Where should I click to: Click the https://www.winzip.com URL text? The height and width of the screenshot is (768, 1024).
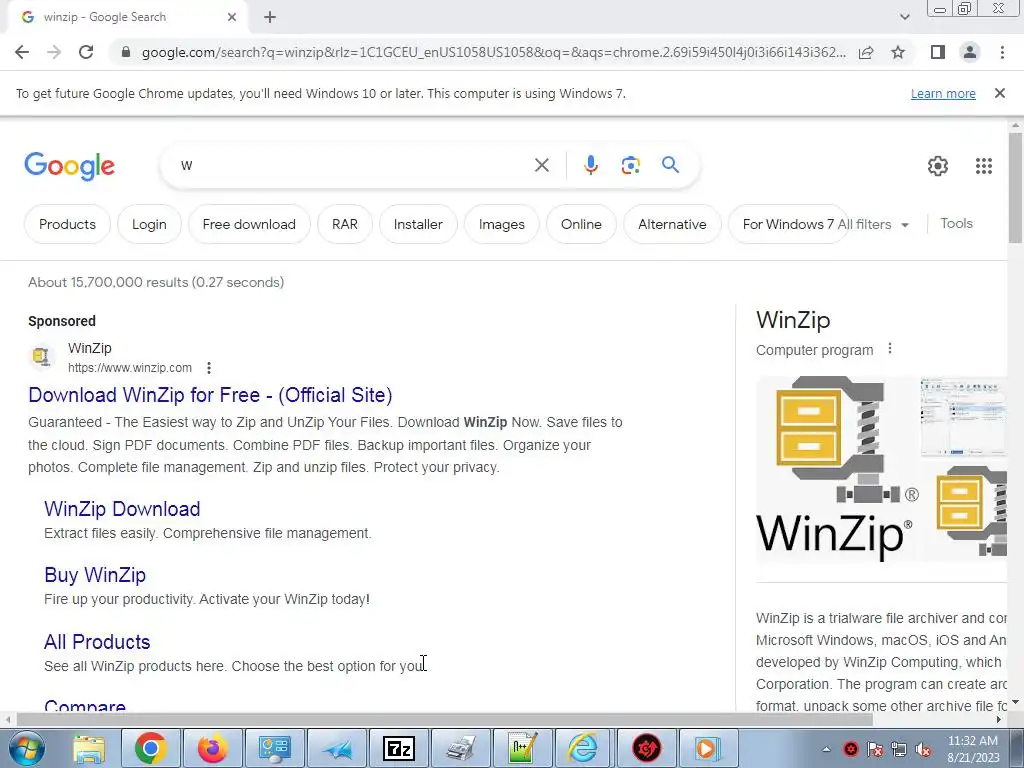point(130,368)
